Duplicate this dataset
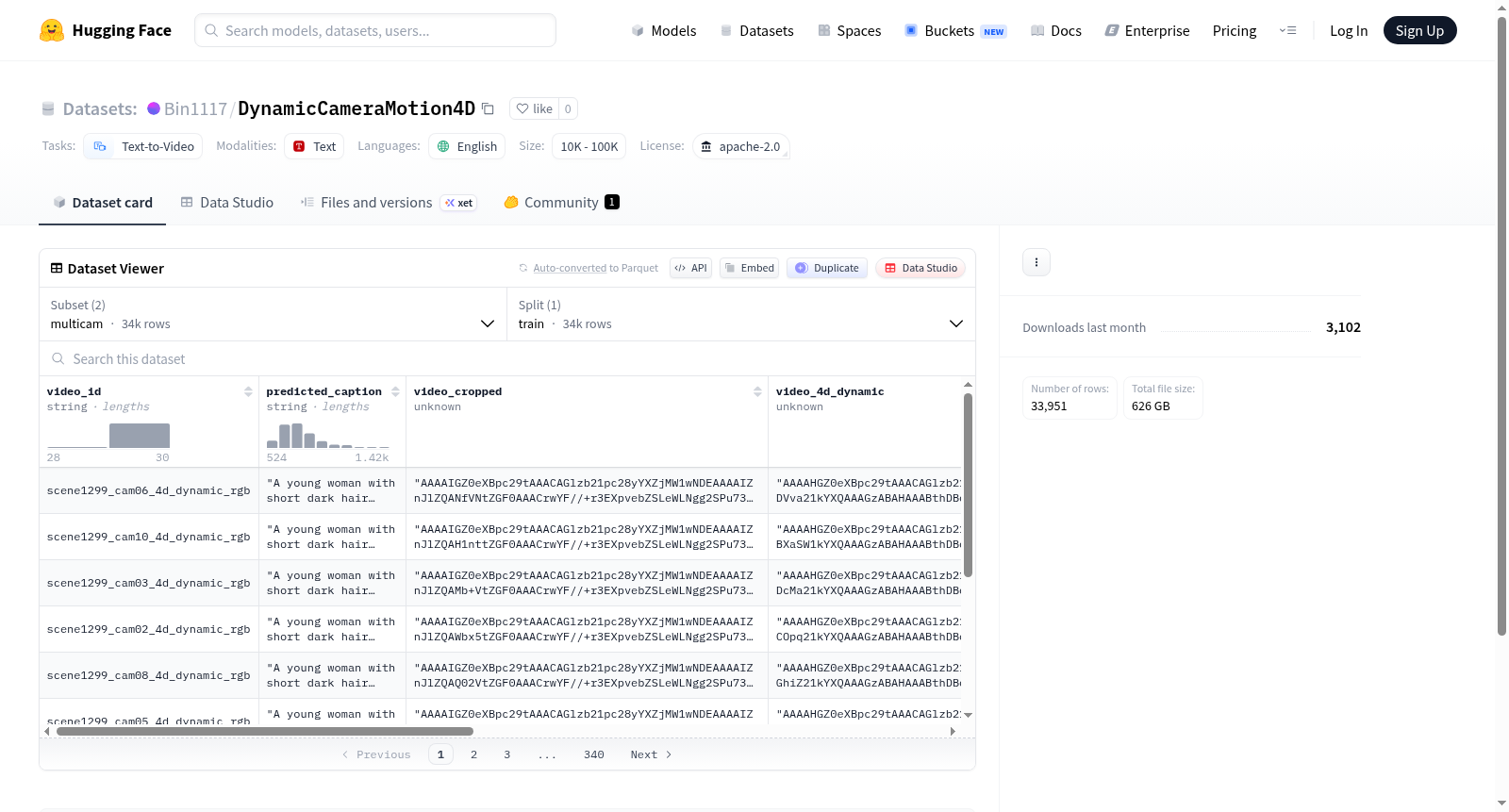The height and width of the screenshot is (812, 1509). [x=827, y=268]
